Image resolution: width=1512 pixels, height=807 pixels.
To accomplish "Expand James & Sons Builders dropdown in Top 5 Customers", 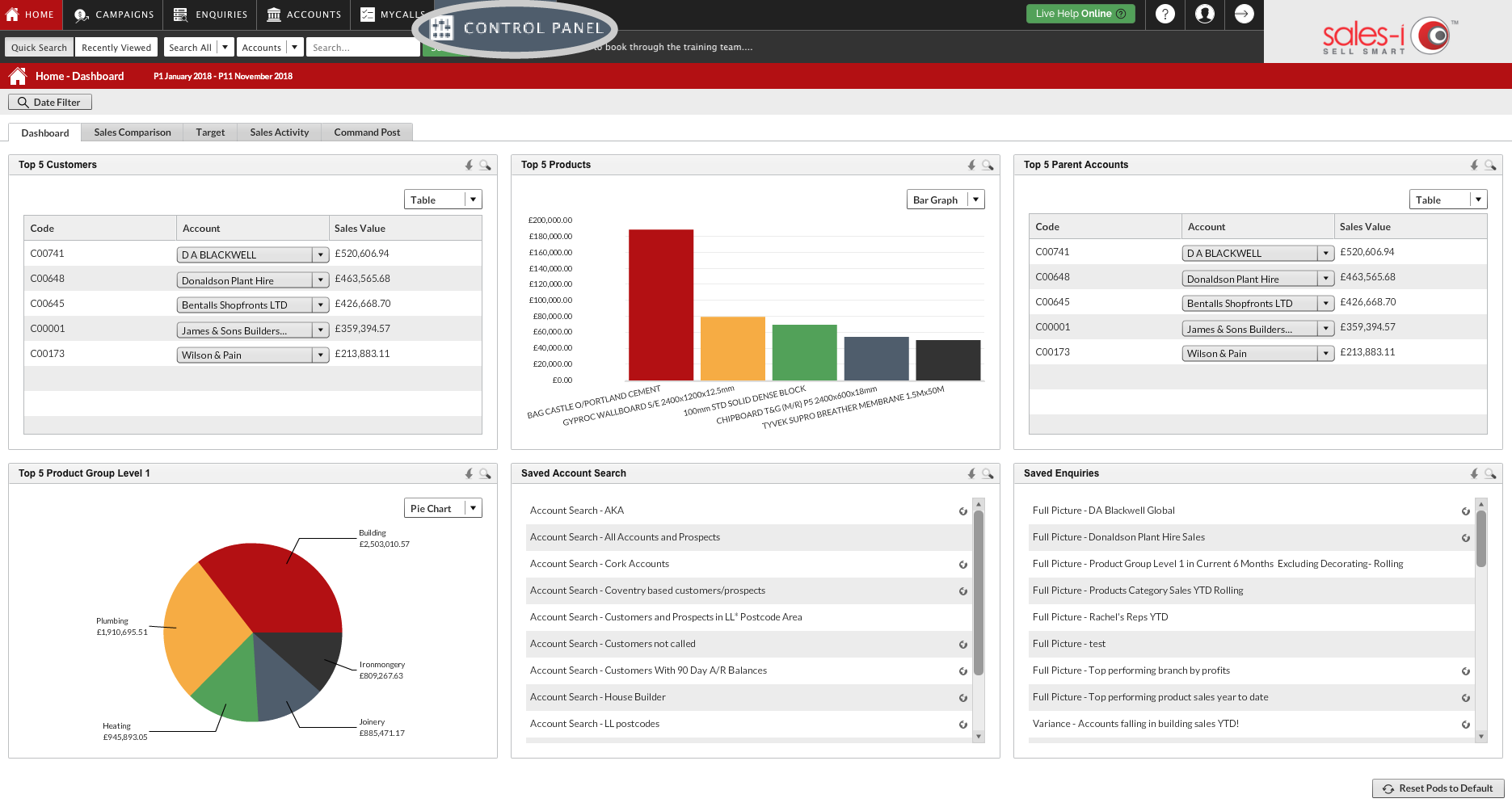I will pos(321,330).
